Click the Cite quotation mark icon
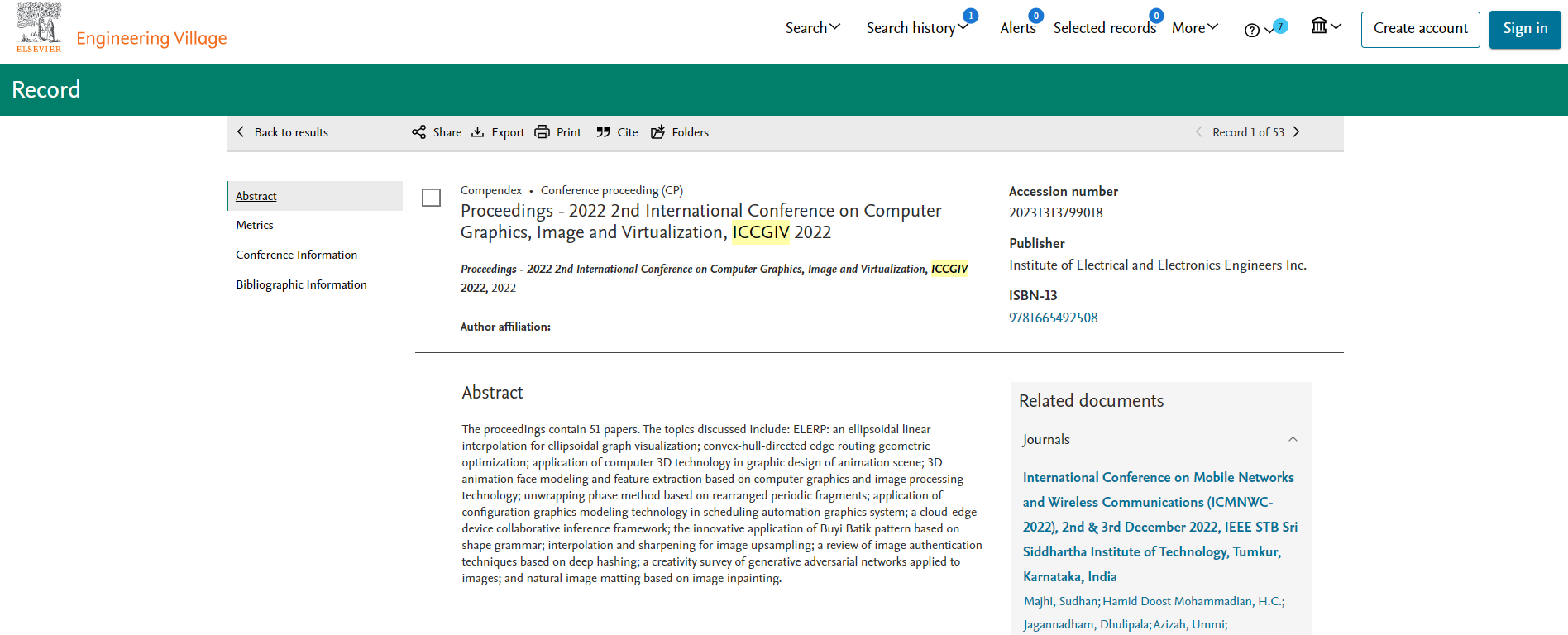Screen dimensions: 1568x635 pyautogui.click(x=603, y=132)
